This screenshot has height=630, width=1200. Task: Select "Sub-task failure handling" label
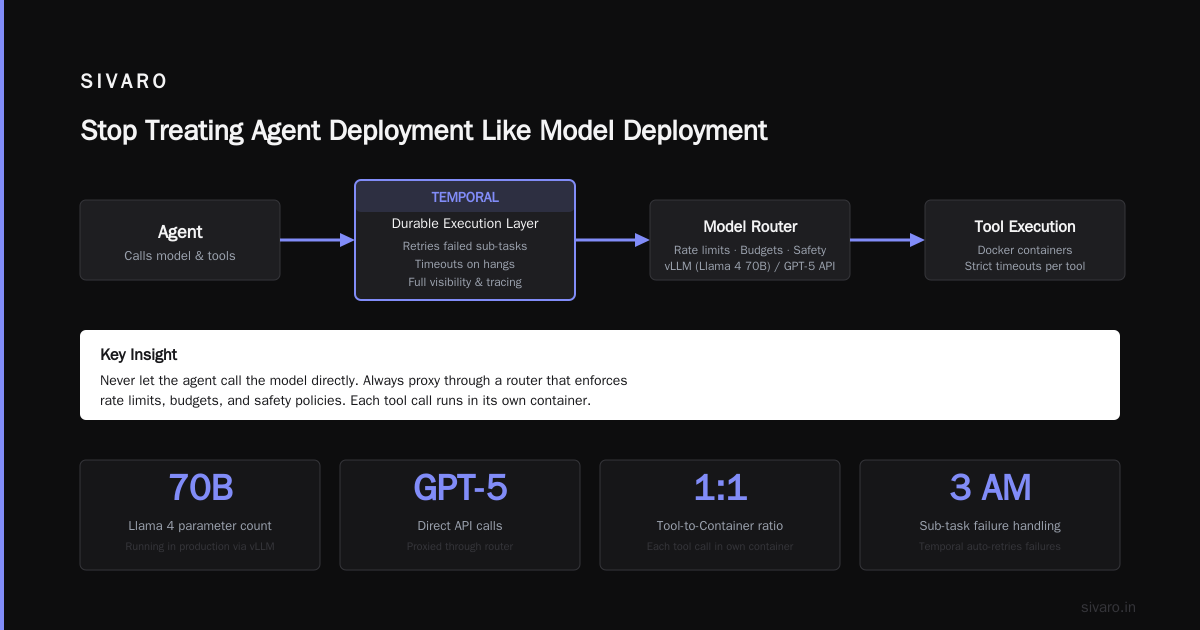(x=990, y=525)
